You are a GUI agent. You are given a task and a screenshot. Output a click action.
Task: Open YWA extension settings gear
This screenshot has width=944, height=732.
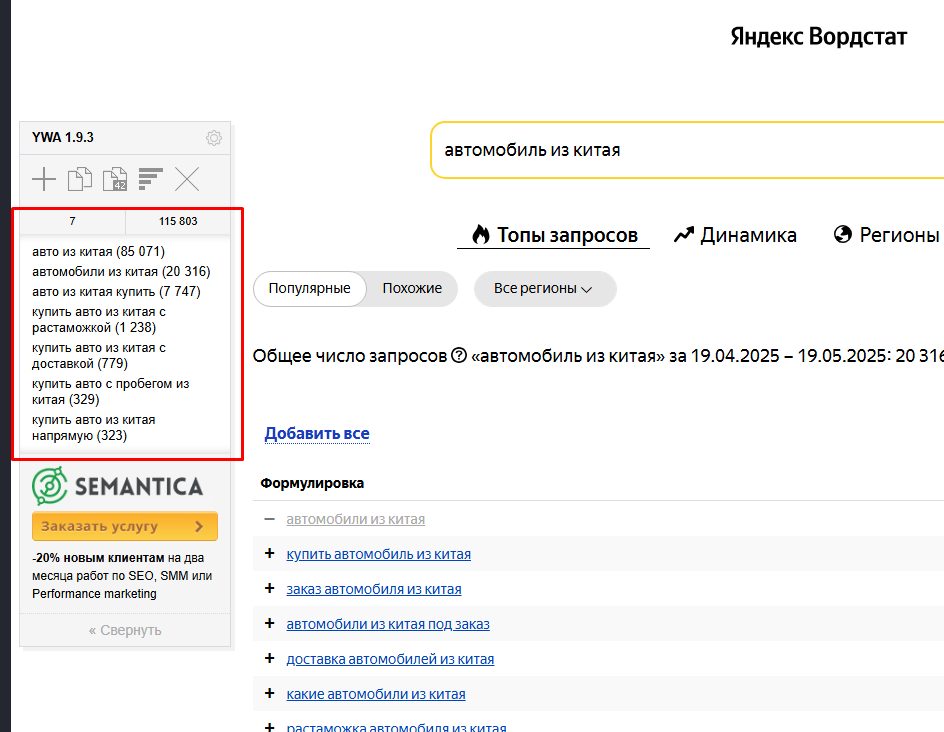(x=214, y=138)
